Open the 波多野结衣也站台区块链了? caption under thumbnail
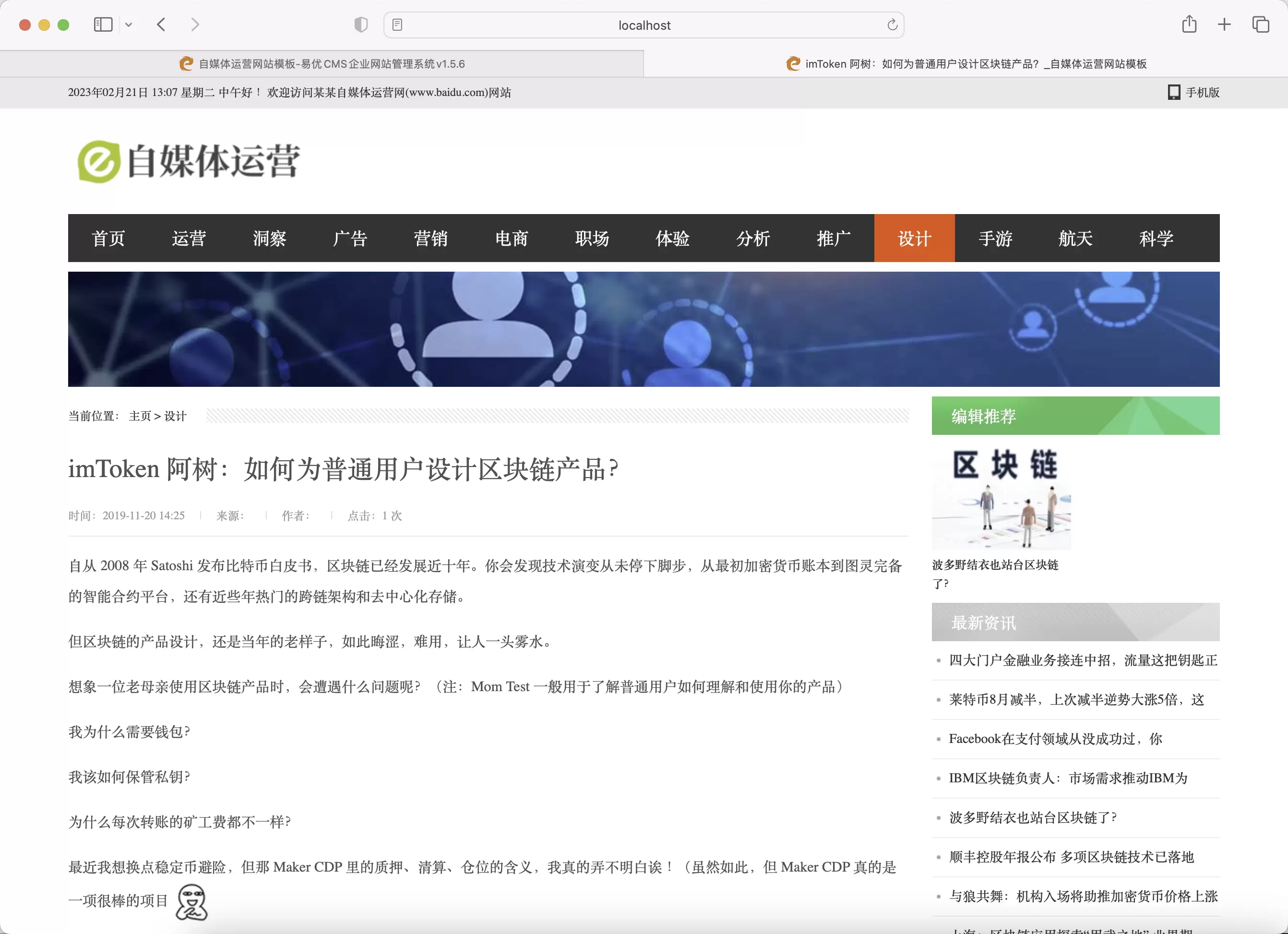The height and width of the screenshot is (934, 1288). [x=996, y=575]
